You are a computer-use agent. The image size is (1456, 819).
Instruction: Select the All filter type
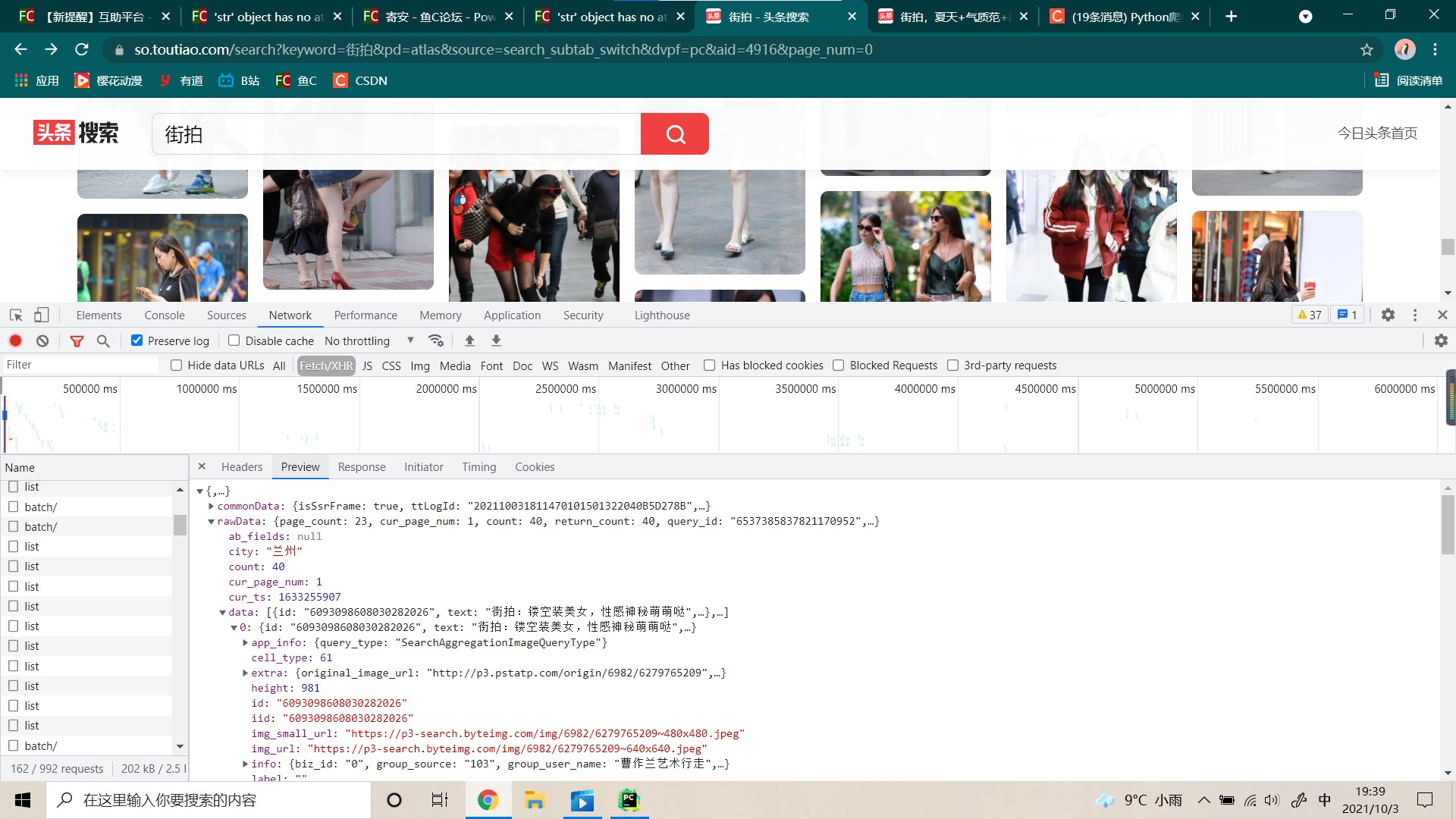(x=279, y=366)
